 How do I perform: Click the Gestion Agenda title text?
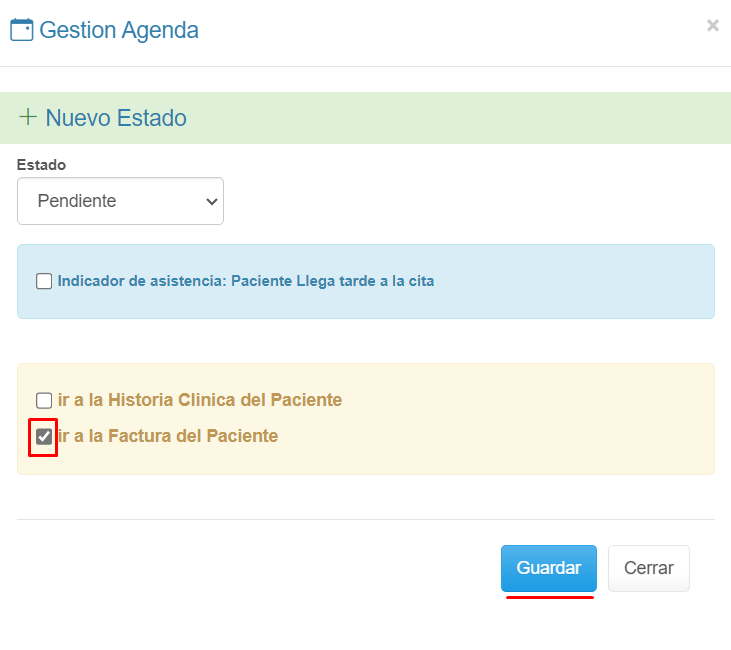pos(118,30)
